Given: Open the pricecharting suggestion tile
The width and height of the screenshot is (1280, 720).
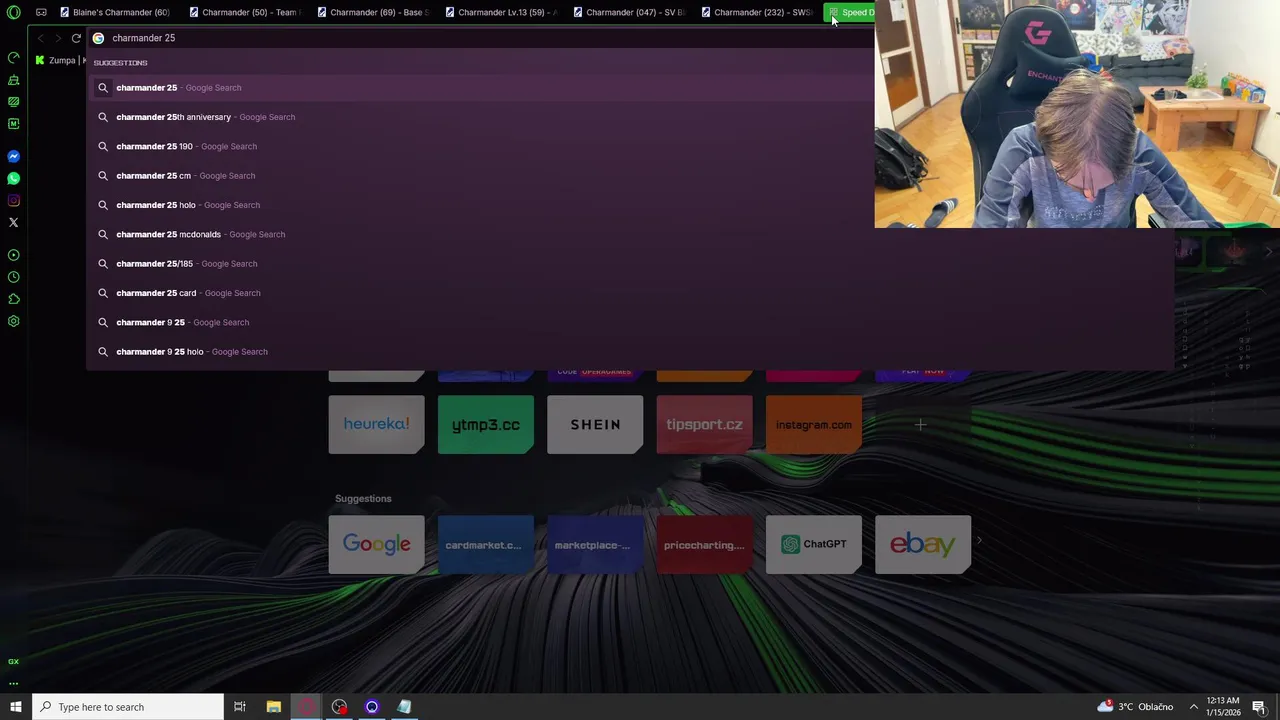Looking at the screenshot, I should [x=704, y=544].
